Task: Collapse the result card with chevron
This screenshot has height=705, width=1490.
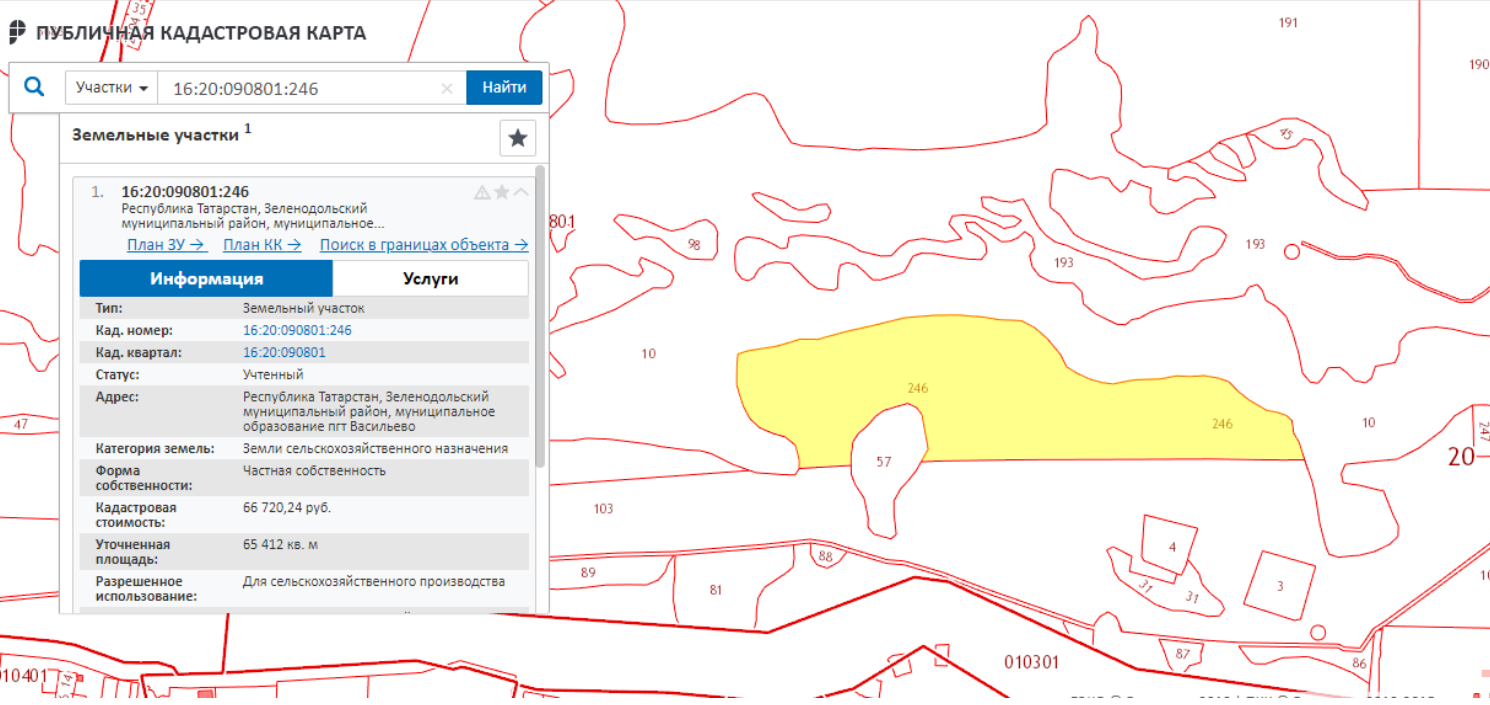Action: pos(521,192)
